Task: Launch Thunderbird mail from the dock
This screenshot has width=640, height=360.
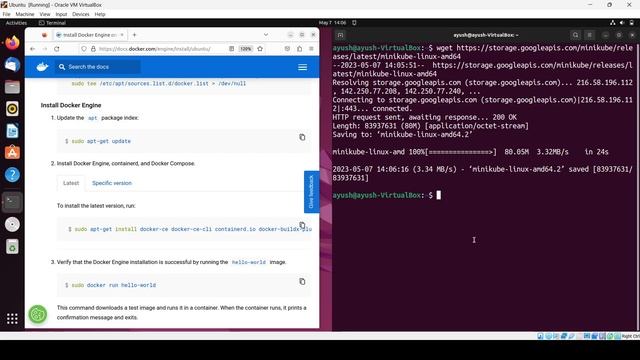Action: click(x=12, y=64)
